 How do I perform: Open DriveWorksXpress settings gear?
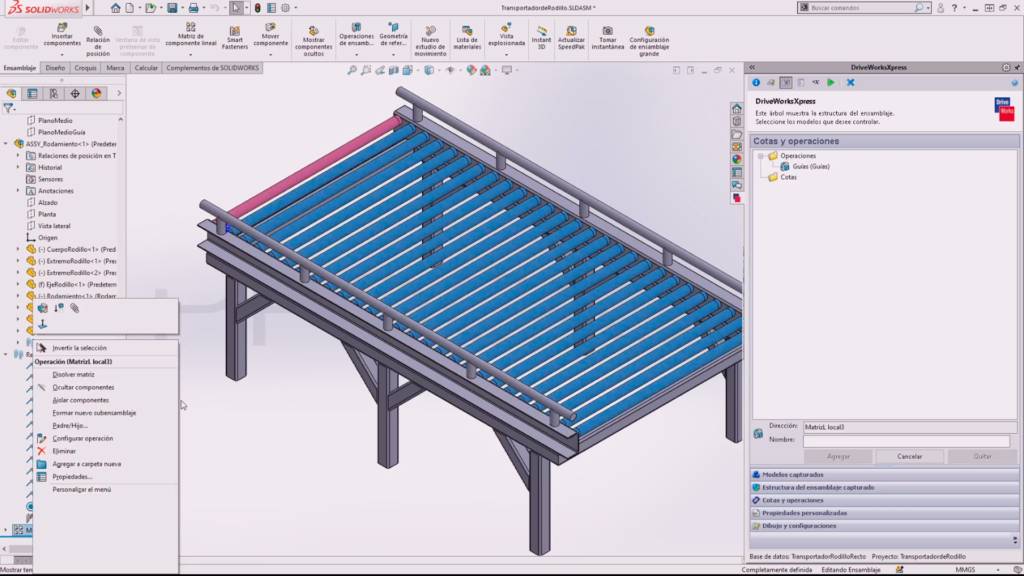[x=1006, y=67]
